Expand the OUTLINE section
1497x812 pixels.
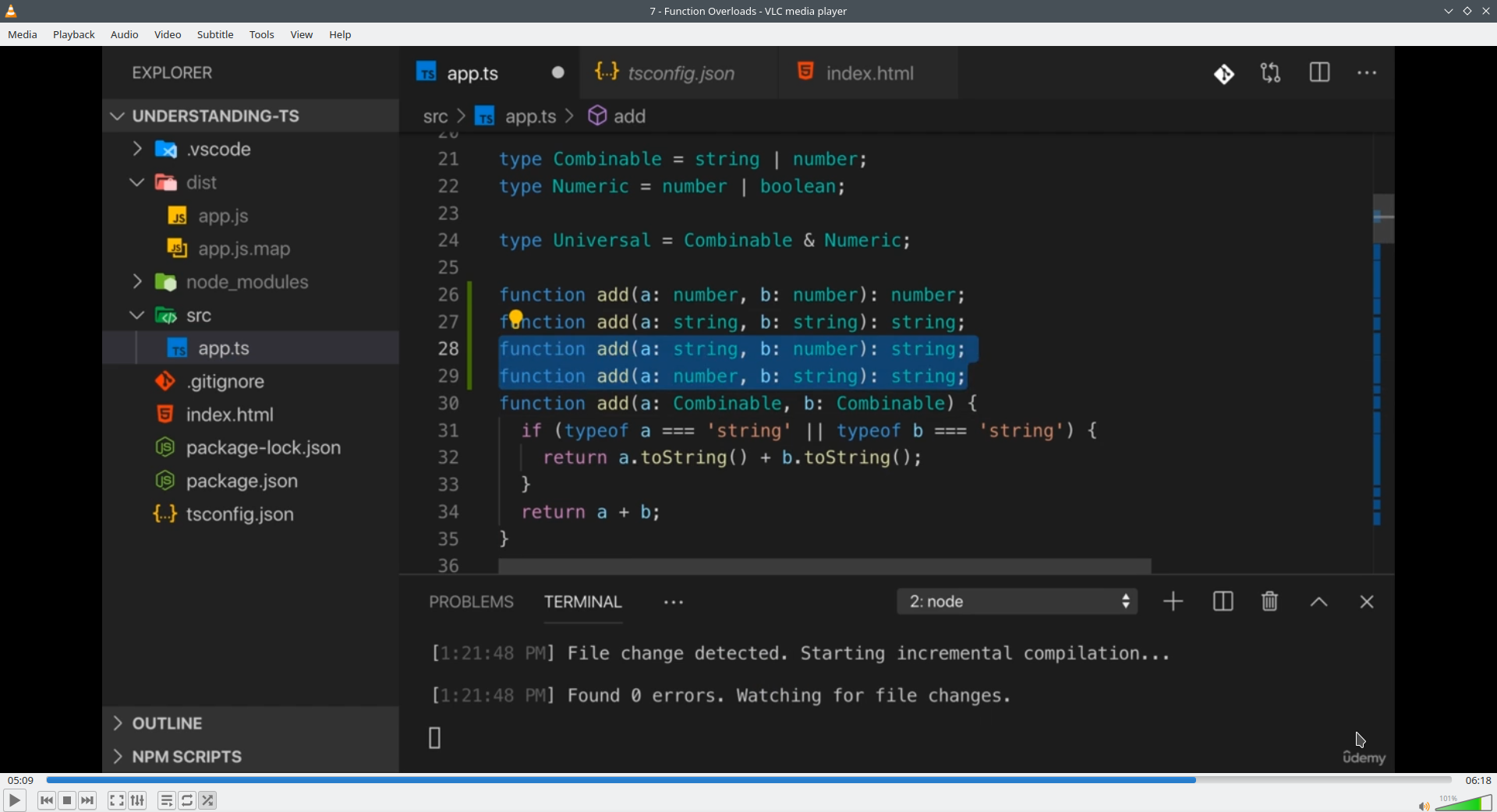[x=250, y=723]
